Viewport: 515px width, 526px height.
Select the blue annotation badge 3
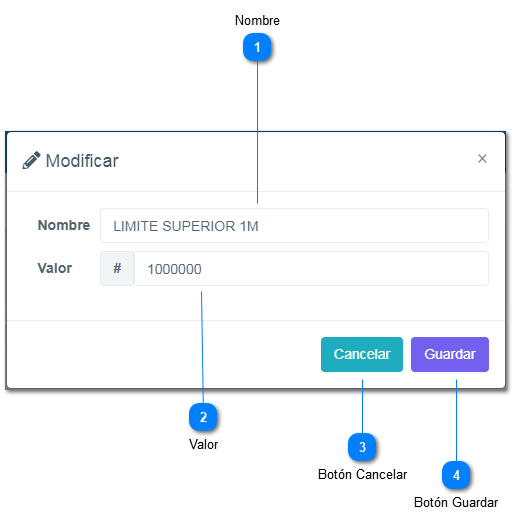click(362, 447)
